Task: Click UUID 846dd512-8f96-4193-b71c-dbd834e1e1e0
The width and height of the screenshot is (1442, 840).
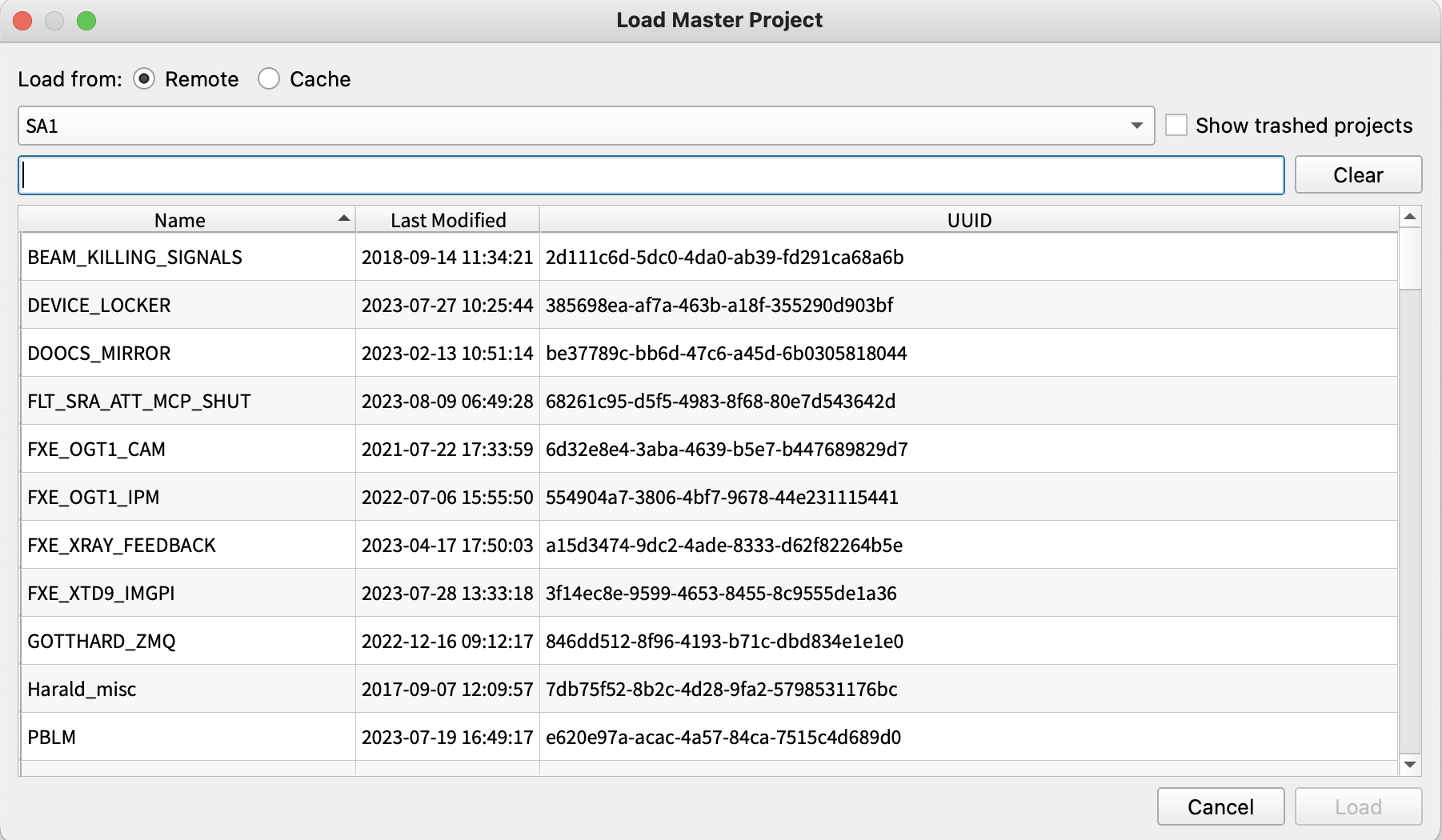Action: [x=724, y=641]
